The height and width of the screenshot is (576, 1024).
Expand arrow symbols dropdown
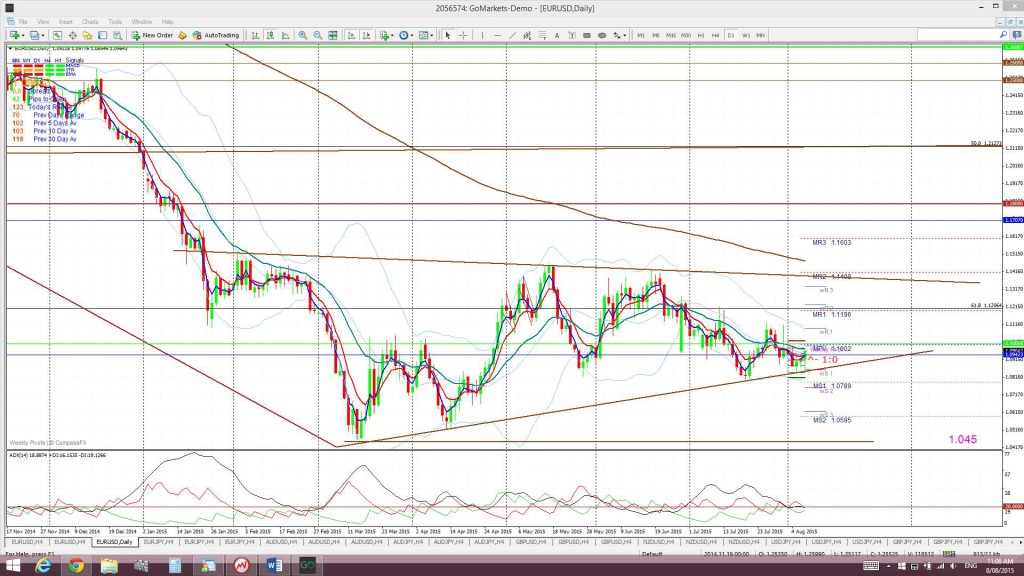[x=625, y=35]
